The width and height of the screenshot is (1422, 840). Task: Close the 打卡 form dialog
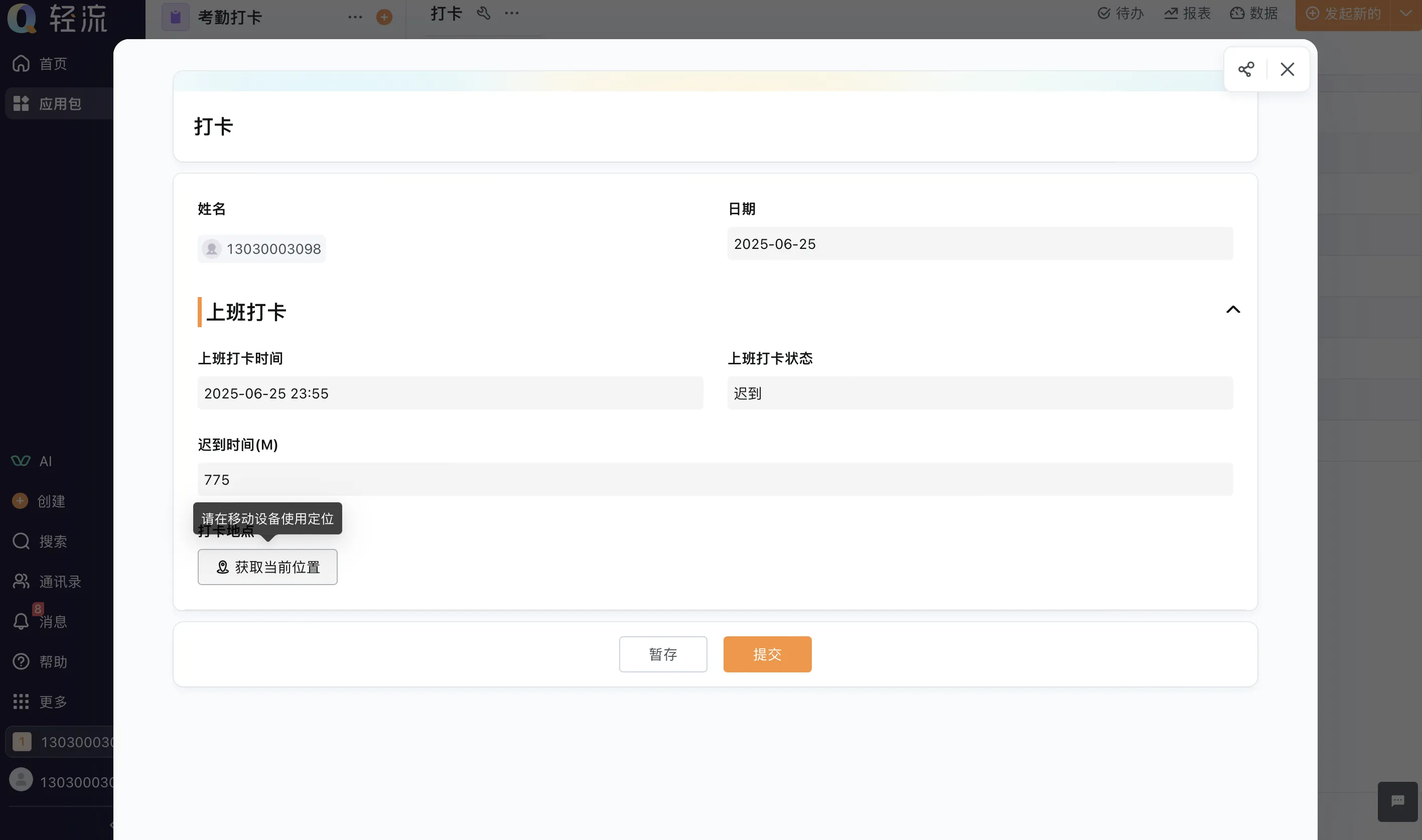pos(1288,69)
